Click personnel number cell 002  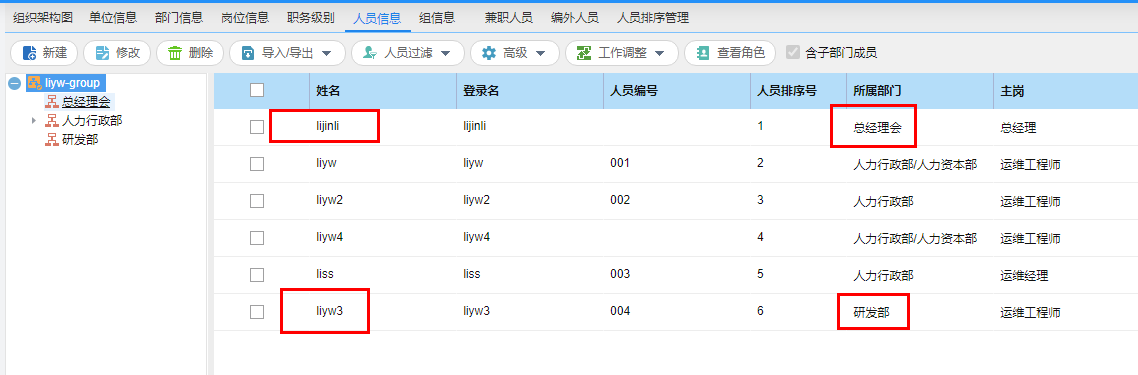[620, 200]
